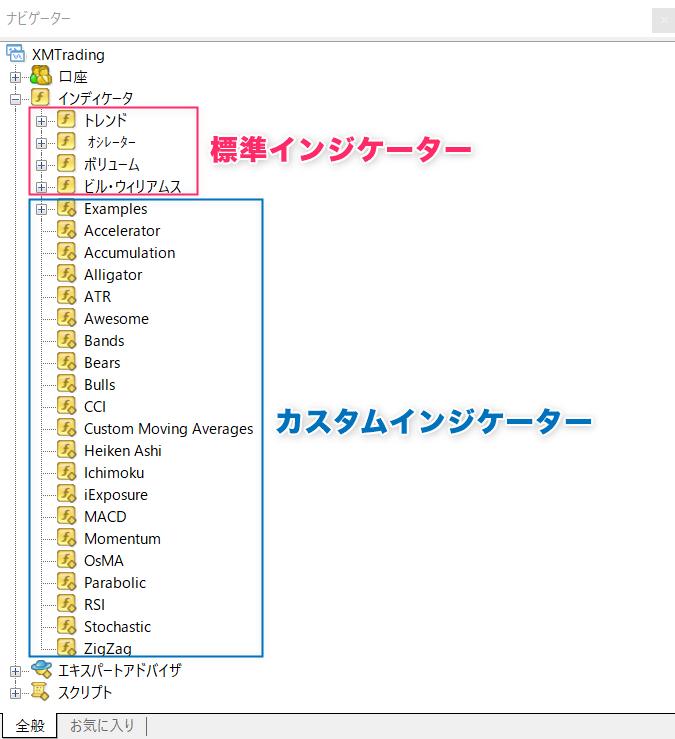Click the Heiken Ashi indicator icon

click(x=66, y=450)
